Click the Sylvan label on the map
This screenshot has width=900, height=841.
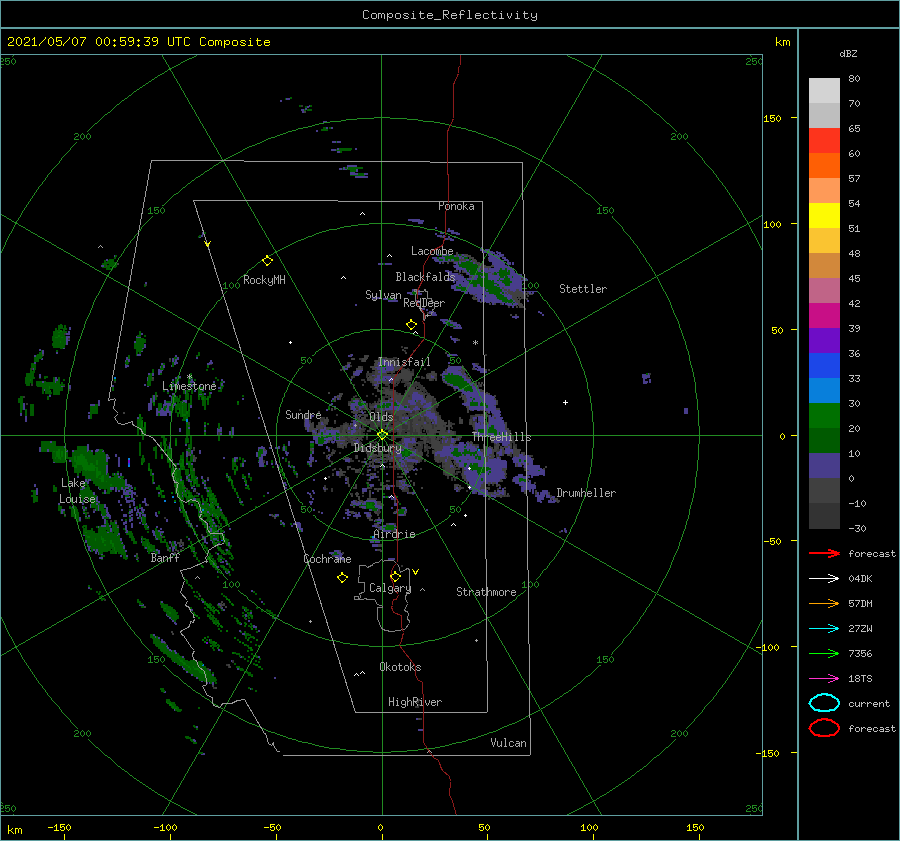383,295
